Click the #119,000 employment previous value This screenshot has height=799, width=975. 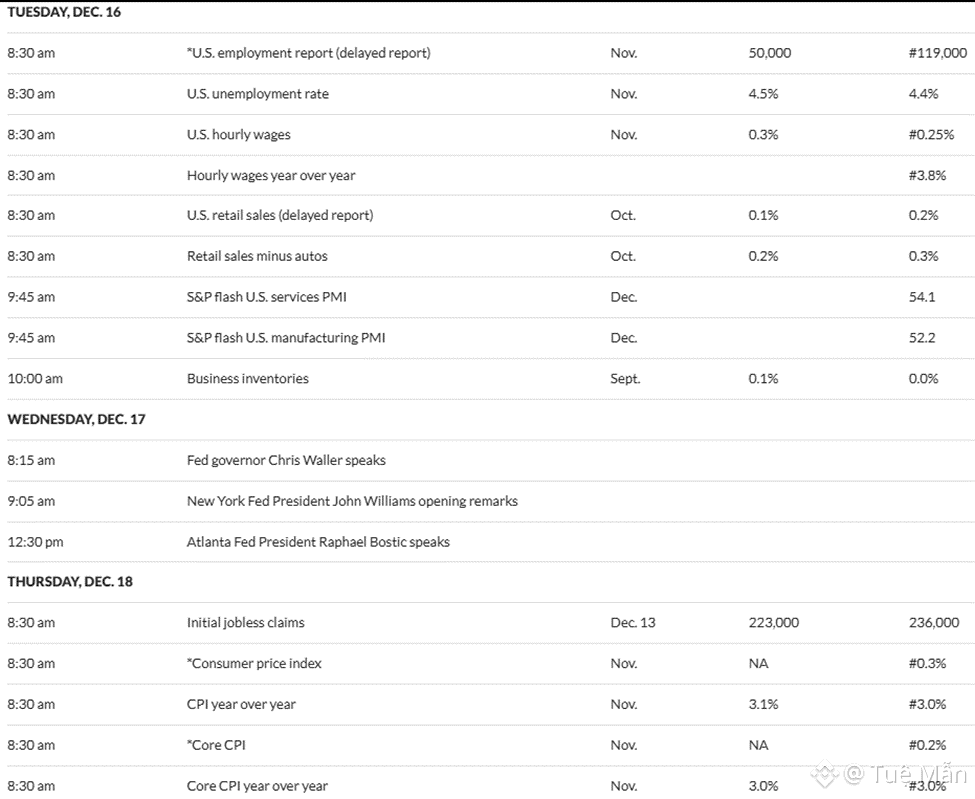point(937,53)
